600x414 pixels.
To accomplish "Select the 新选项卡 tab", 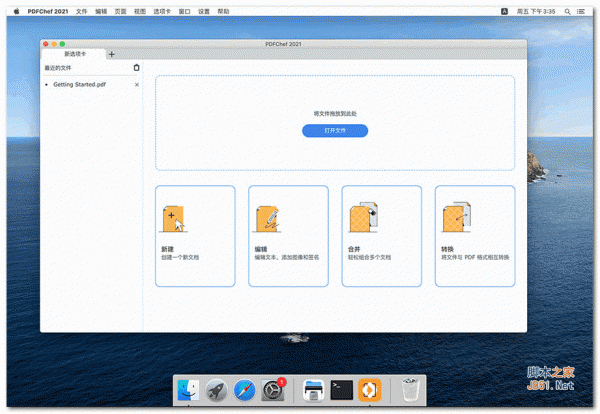I will [x=75, y=54].
